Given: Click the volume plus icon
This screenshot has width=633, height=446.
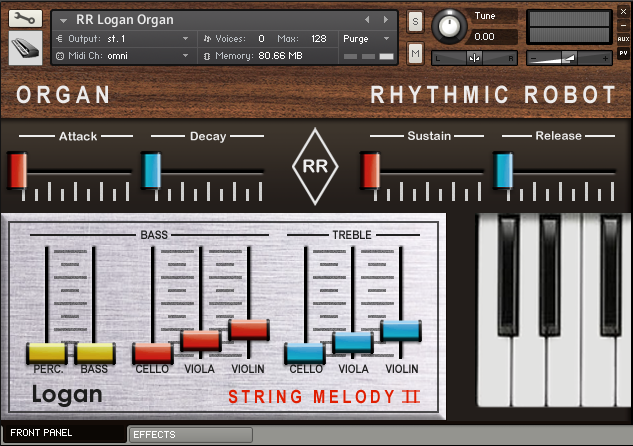Looking at the screenshot, I should [x=605, y=59].
